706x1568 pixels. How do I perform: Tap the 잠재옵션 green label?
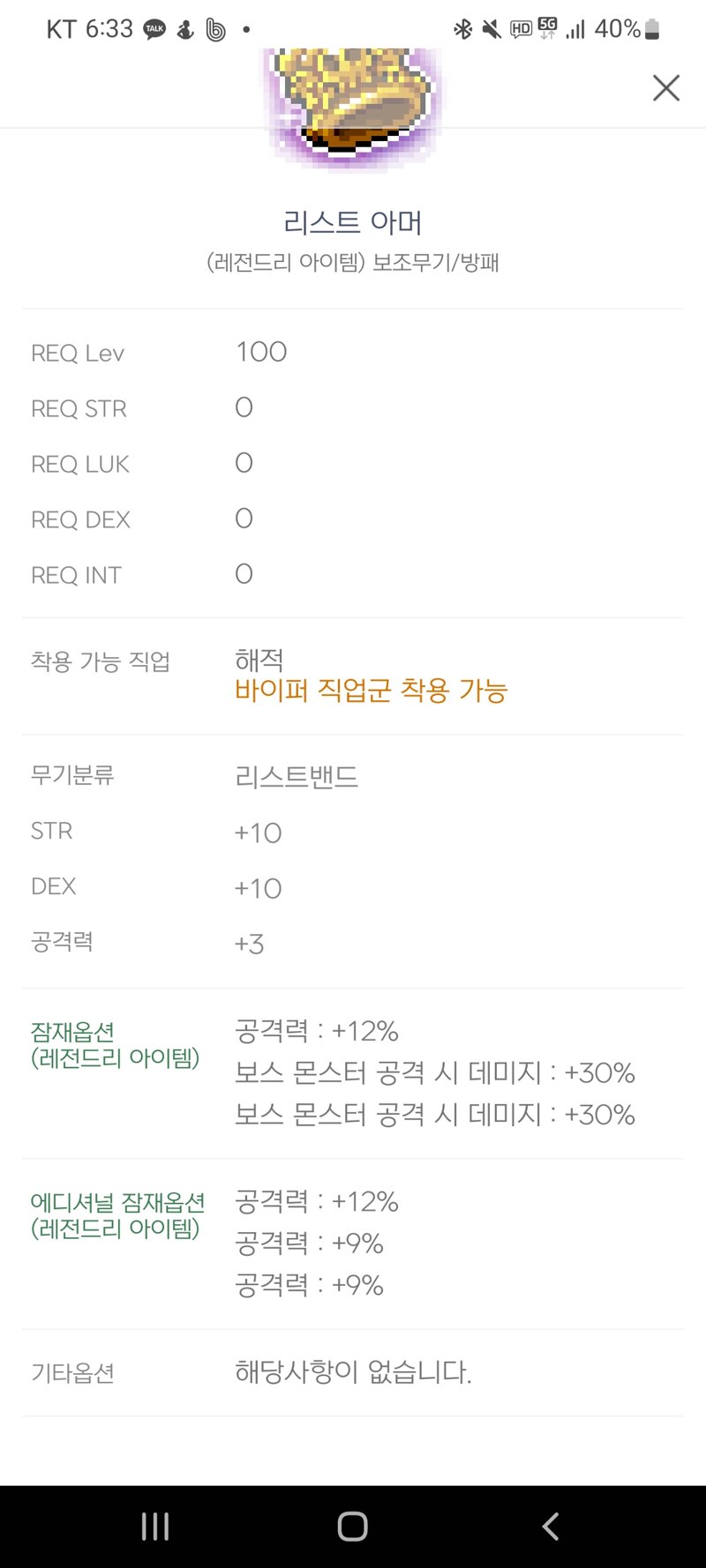click(72, 1032)
